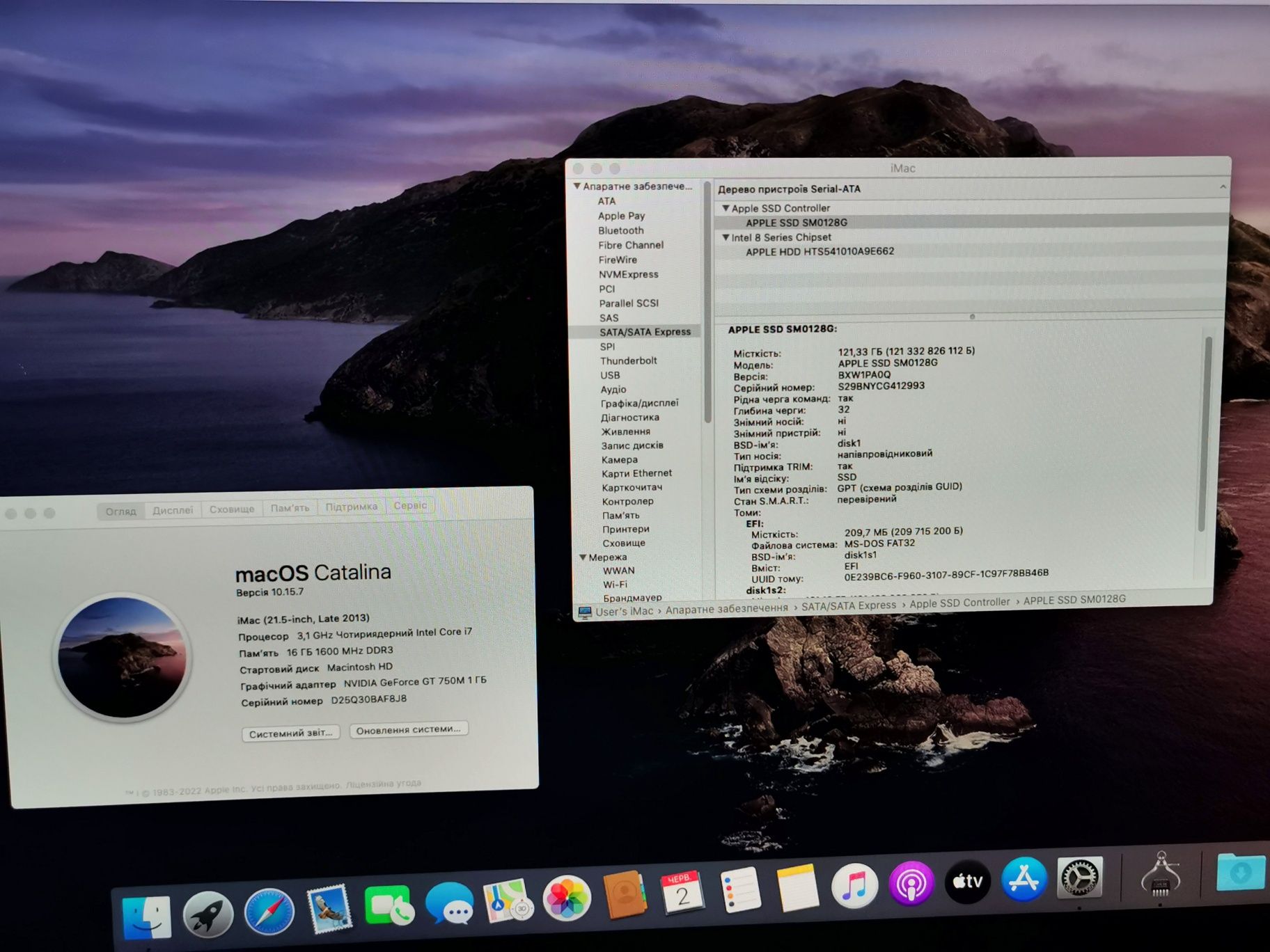
Task: Collapse the Serial-ATA device tree header chevron
Action: 1223,187
